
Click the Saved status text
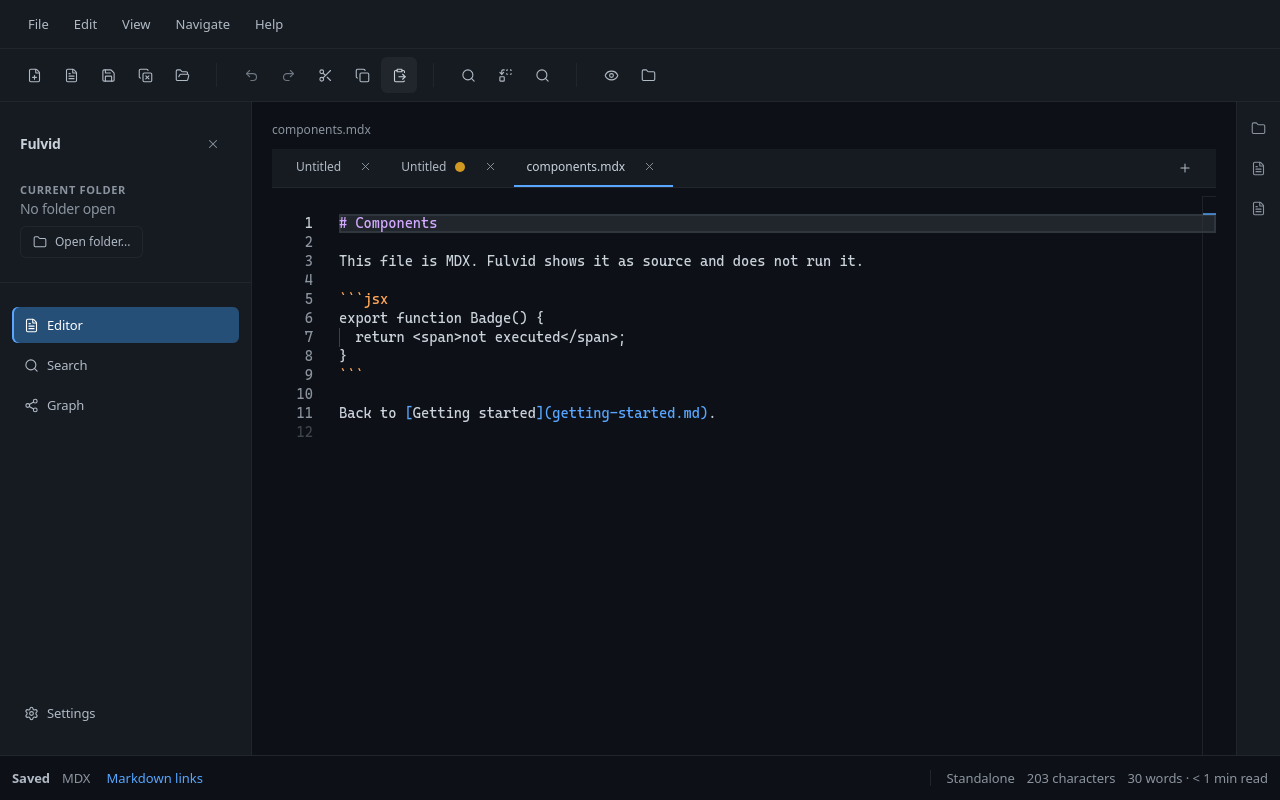click(31, 778)
